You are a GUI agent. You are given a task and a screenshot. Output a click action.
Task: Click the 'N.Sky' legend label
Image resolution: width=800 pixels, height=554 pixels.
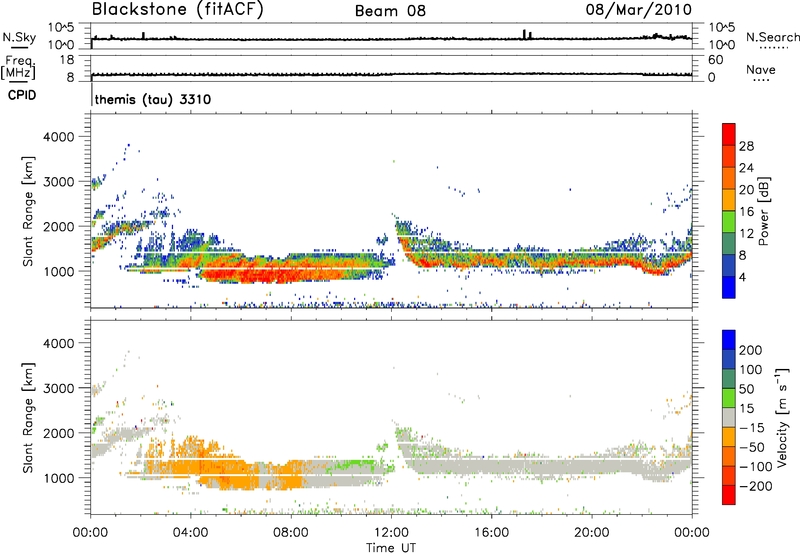coord(19,37)
